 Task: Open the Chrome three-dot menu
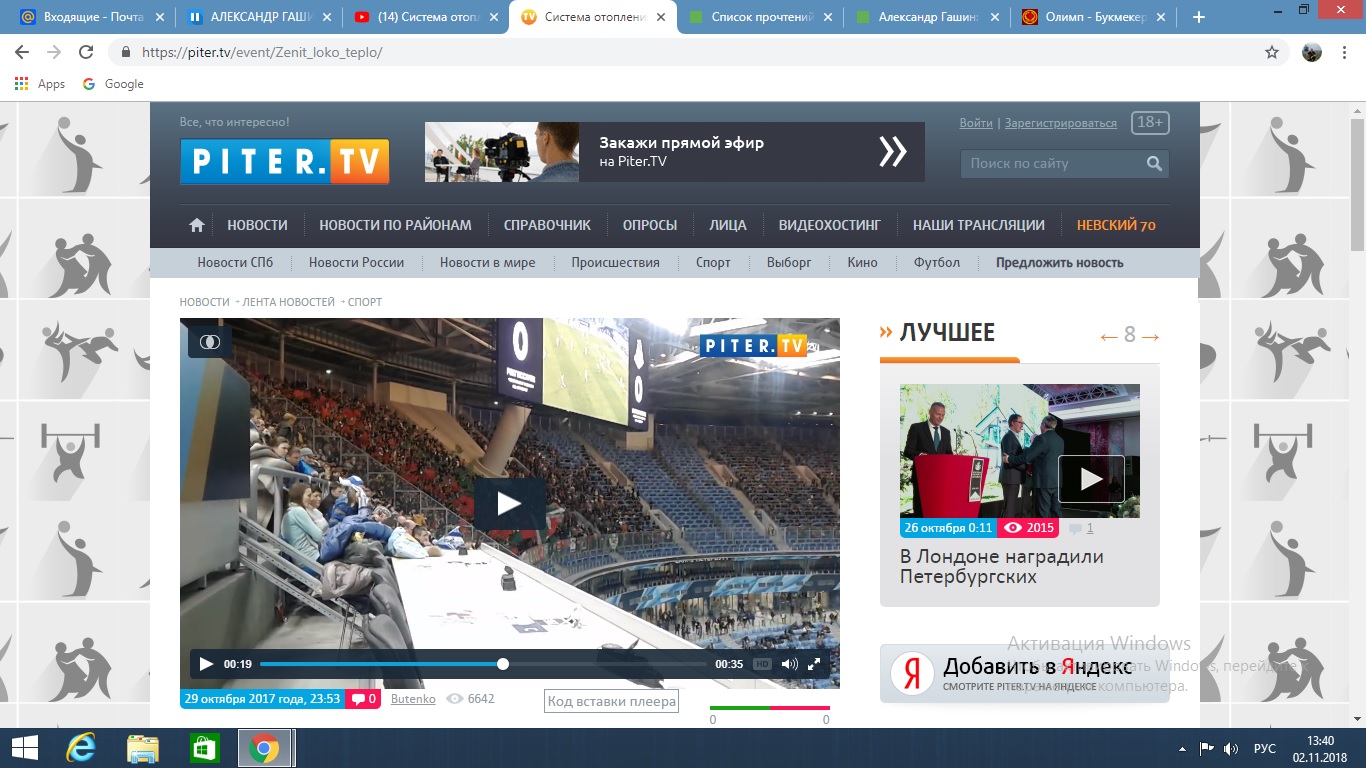1346,52
